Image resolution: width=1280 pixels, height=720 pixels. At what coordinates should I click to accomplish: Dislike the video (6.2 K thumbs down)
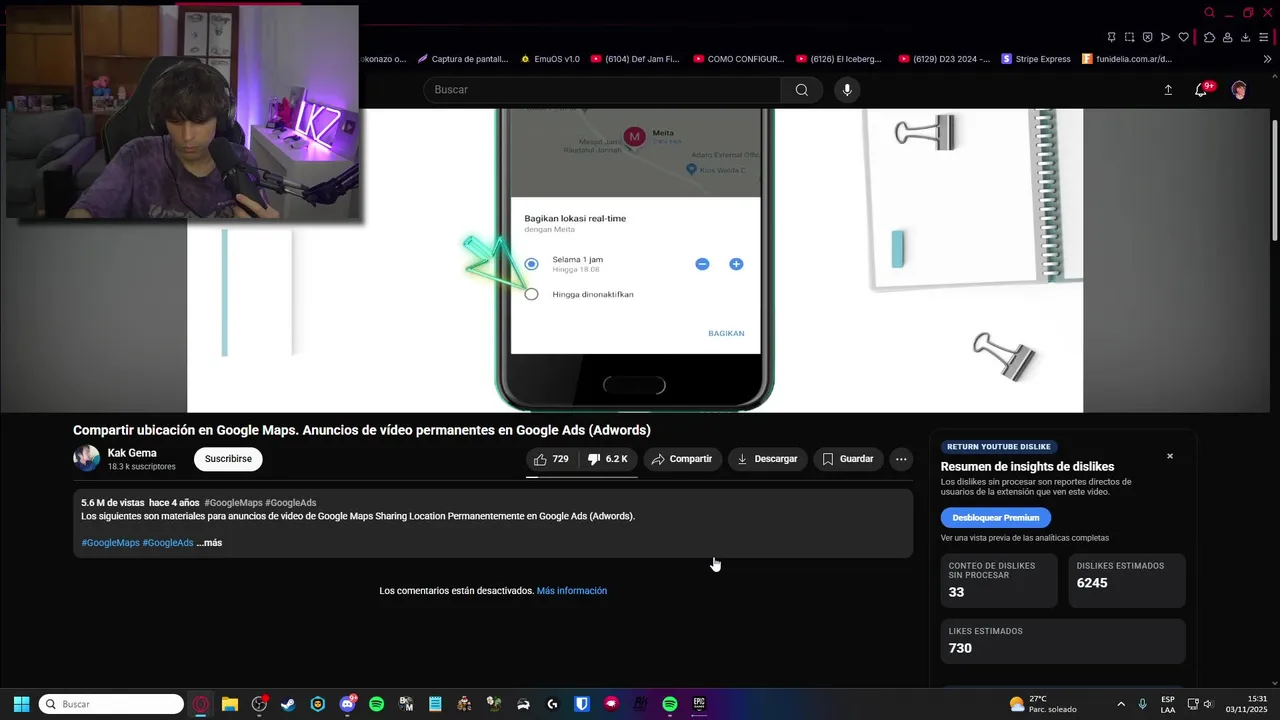click(608, 459)
